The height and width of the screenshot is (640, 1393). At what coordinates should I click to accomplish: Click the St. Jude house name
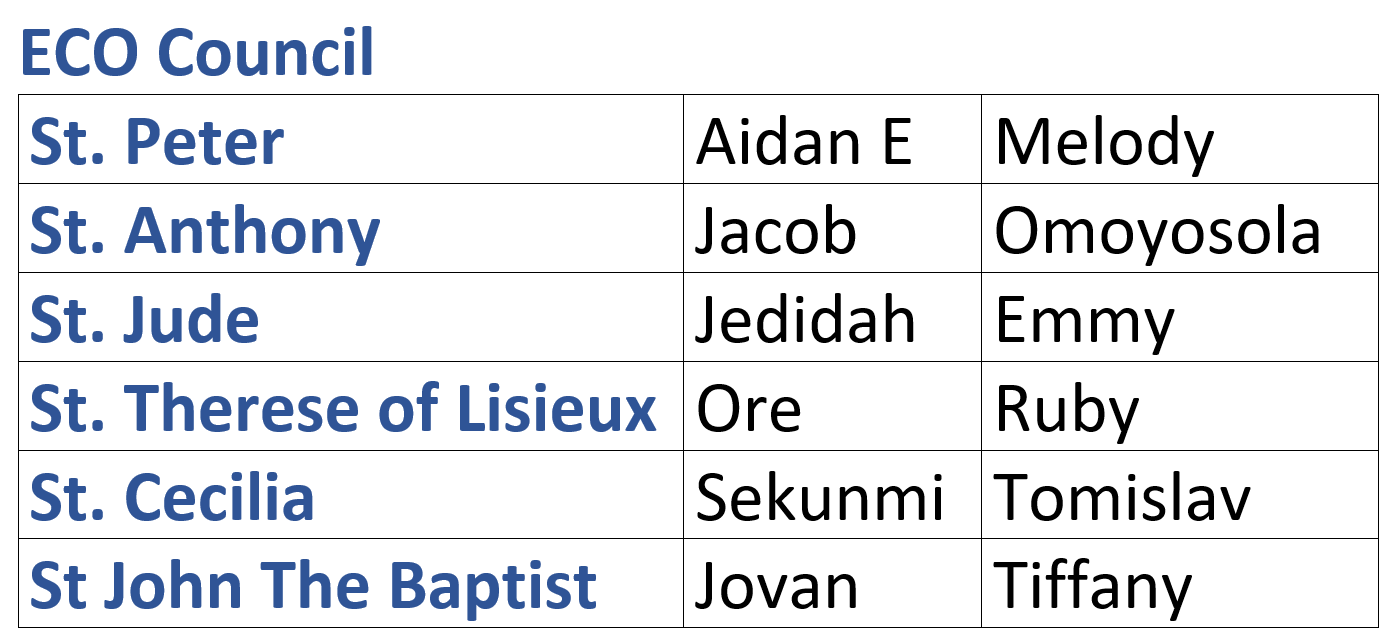145,320
